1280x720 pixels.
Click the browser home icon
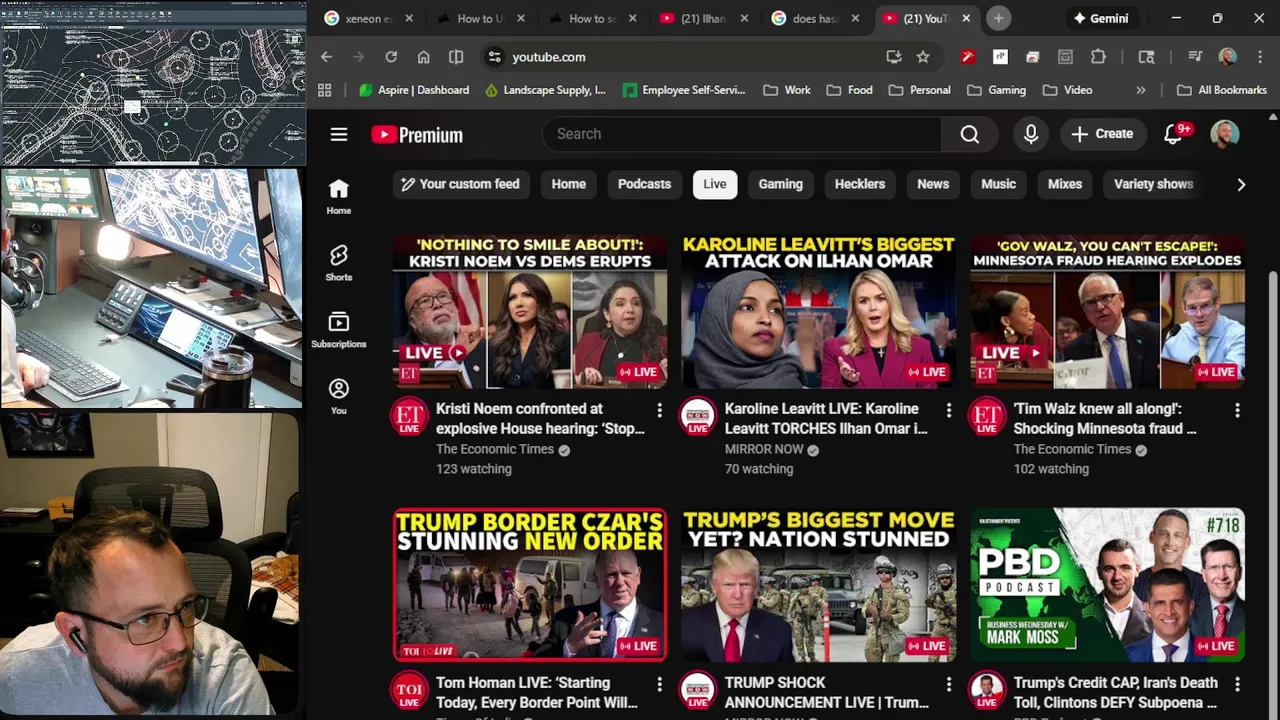[424, 57]
